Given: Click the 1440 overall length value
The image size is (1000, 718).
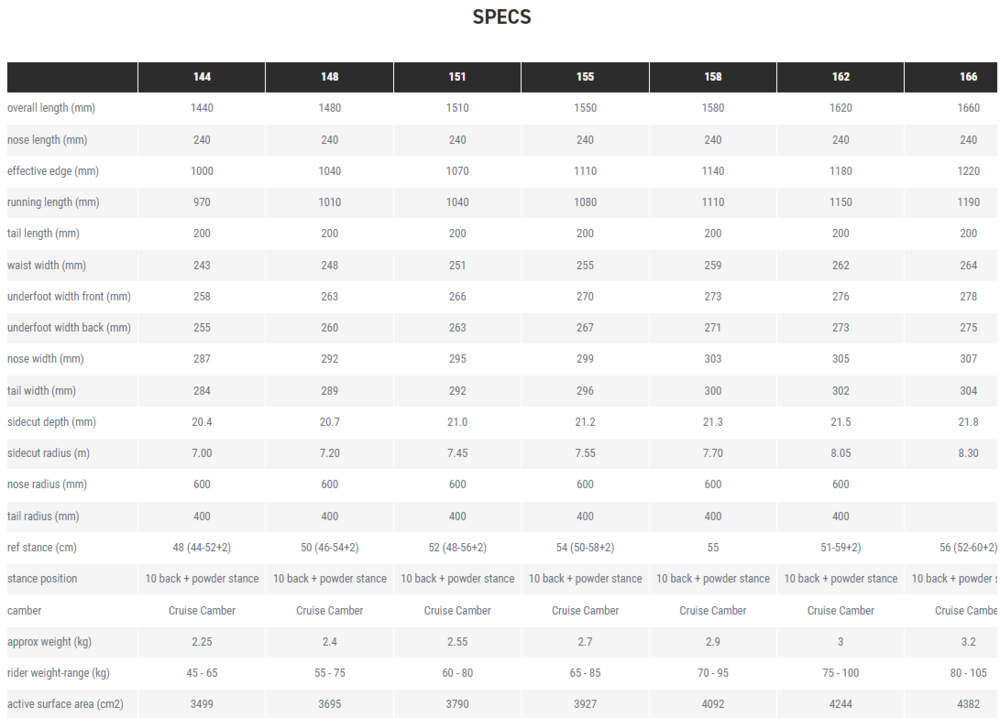Looking at the screenshot, I should point(202,108).
